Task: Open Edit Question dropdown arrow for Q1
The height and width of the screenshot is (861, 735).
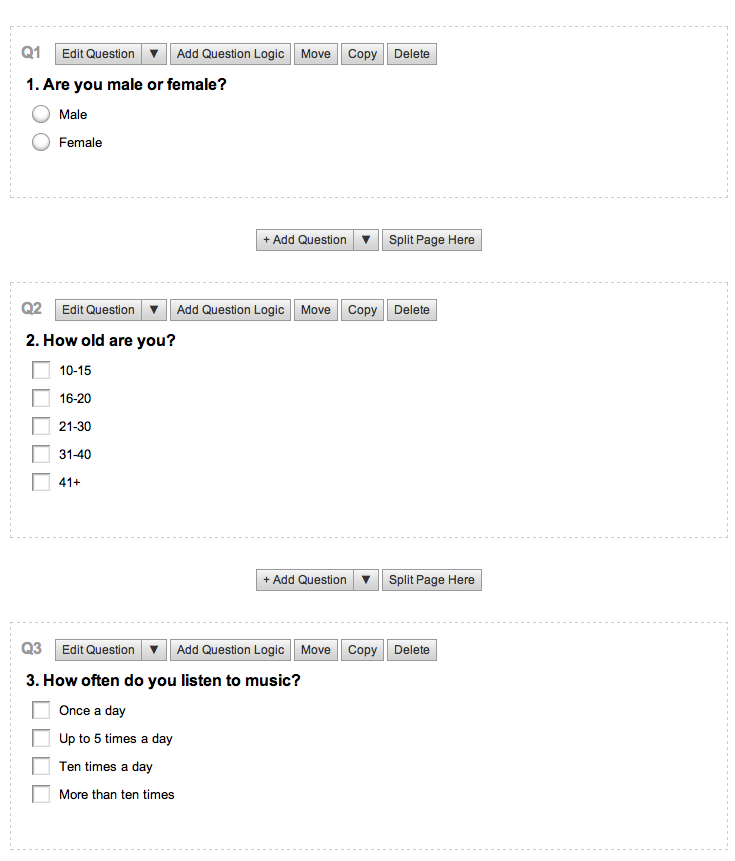Action: [x=154, y=54]
